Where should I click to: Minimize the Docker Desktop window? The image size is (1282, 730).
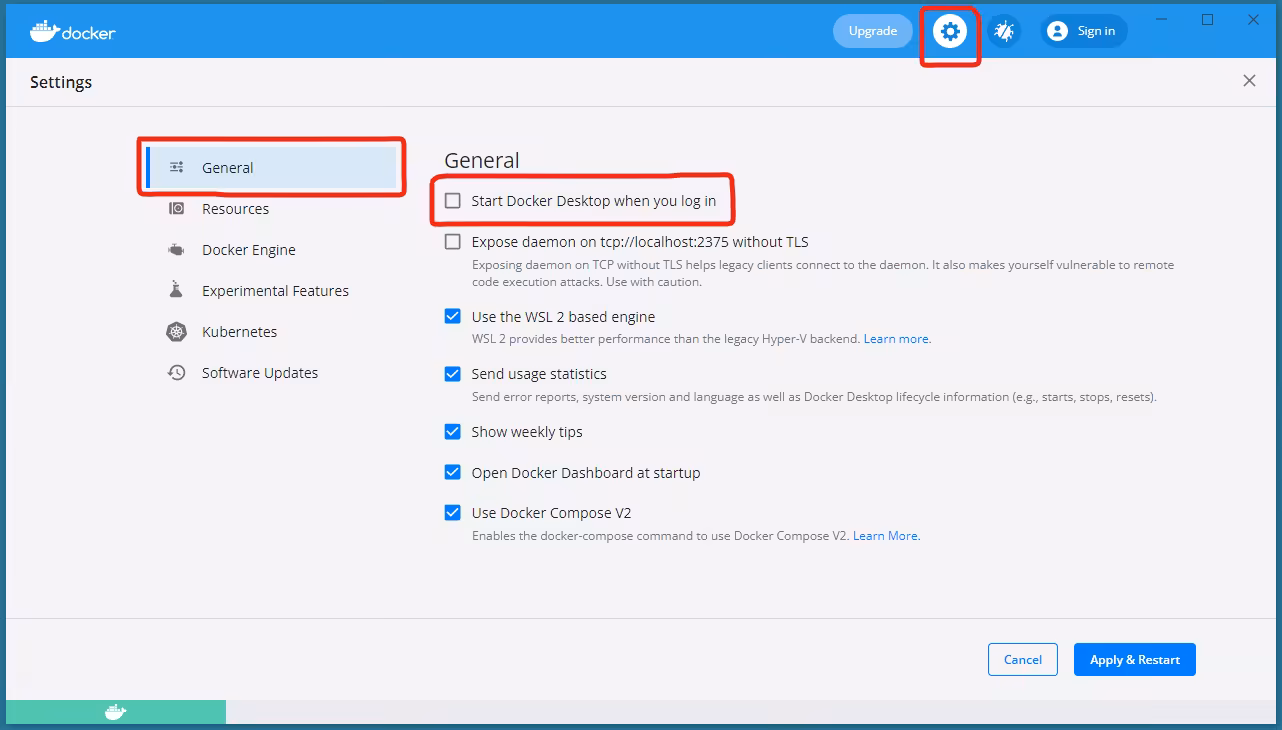[1162, 20]
